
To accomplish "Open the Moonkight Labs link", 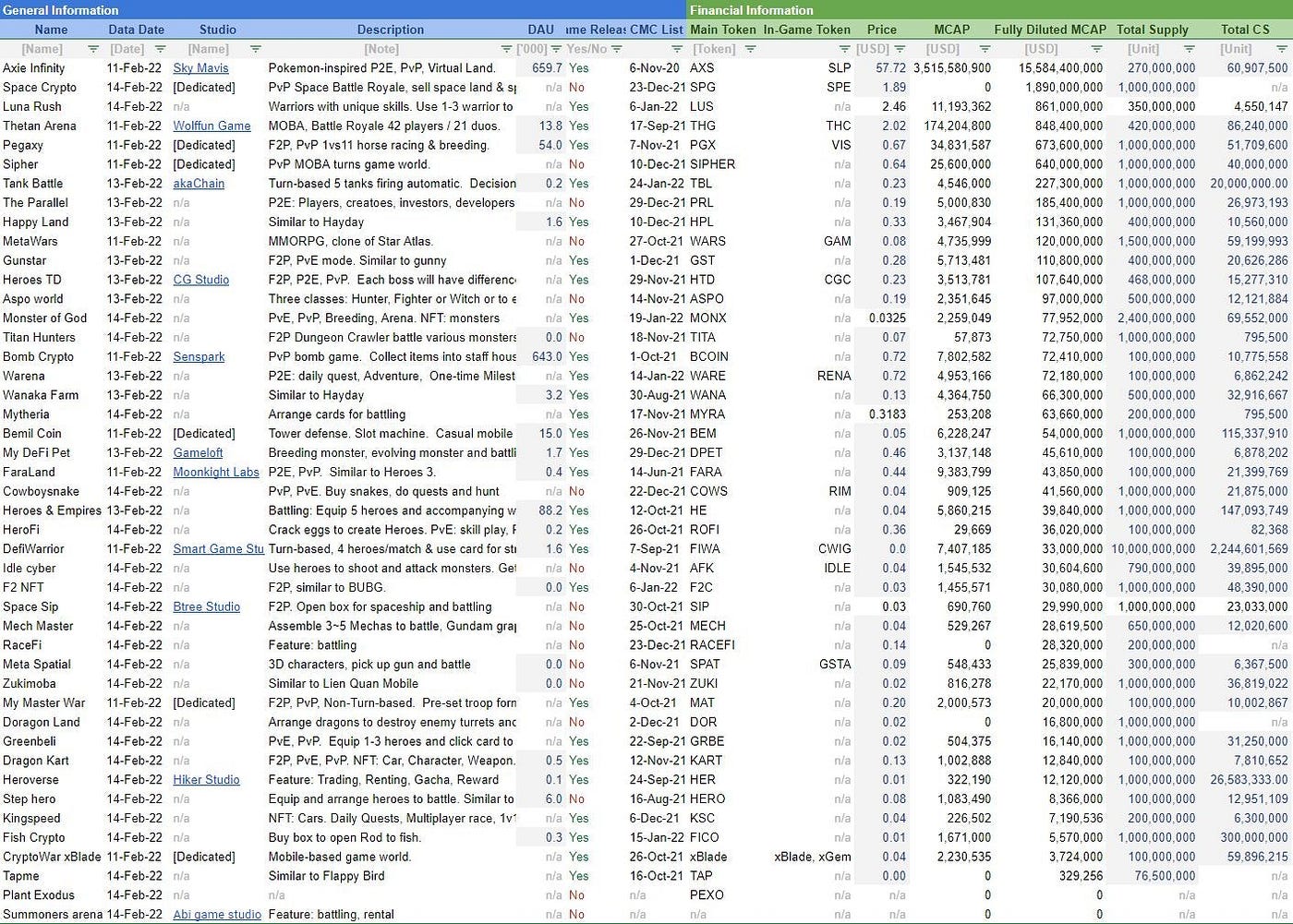I will pyautogui.click(x=216, y=472).
